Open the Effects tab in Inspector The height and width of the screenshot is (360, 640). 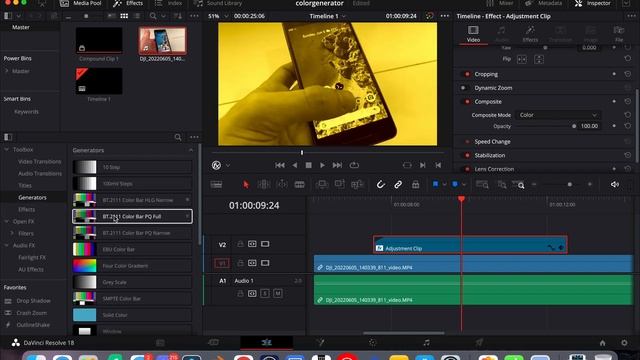530,34
